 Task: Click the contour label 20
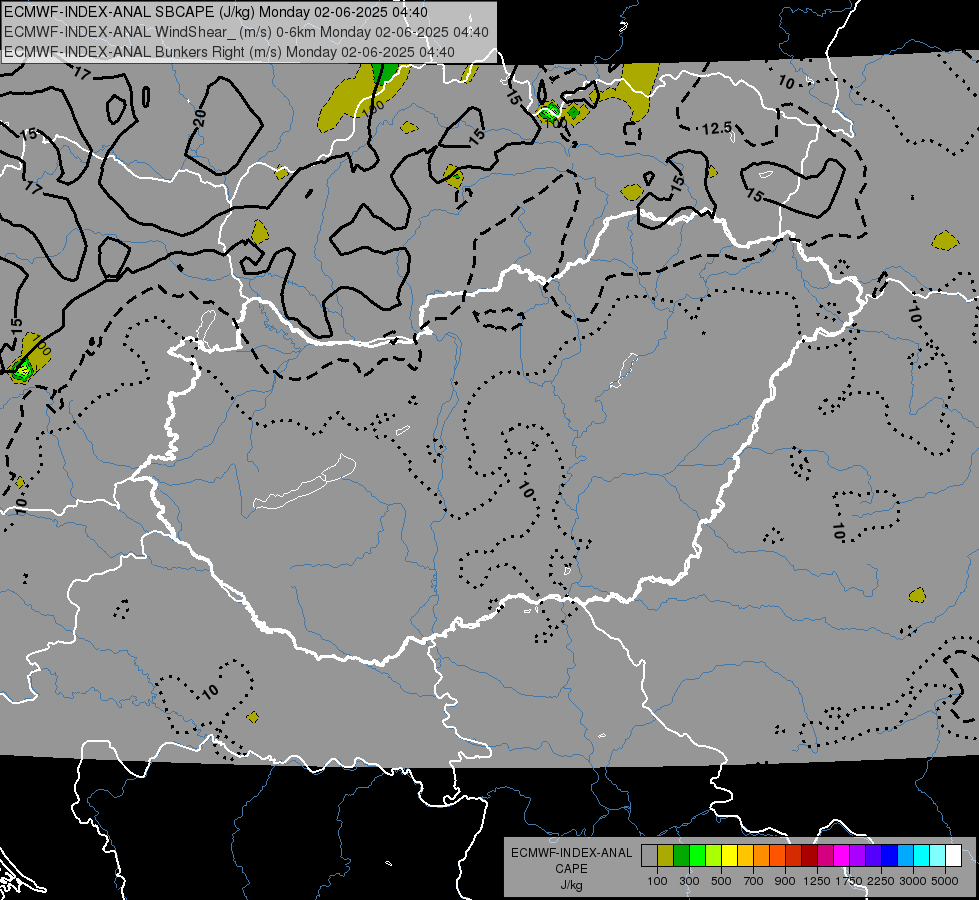[200, 117]
